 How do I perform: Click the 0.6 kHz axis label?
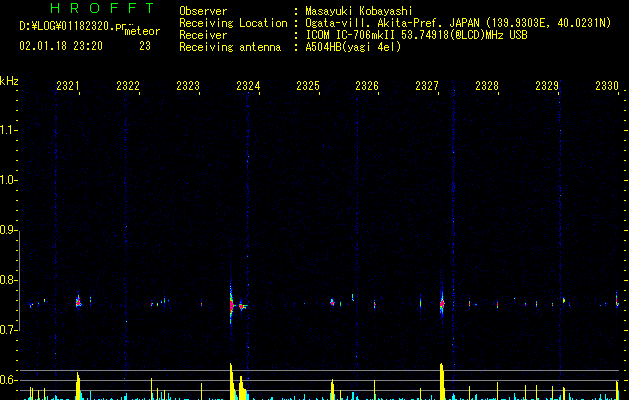[9, 380]
